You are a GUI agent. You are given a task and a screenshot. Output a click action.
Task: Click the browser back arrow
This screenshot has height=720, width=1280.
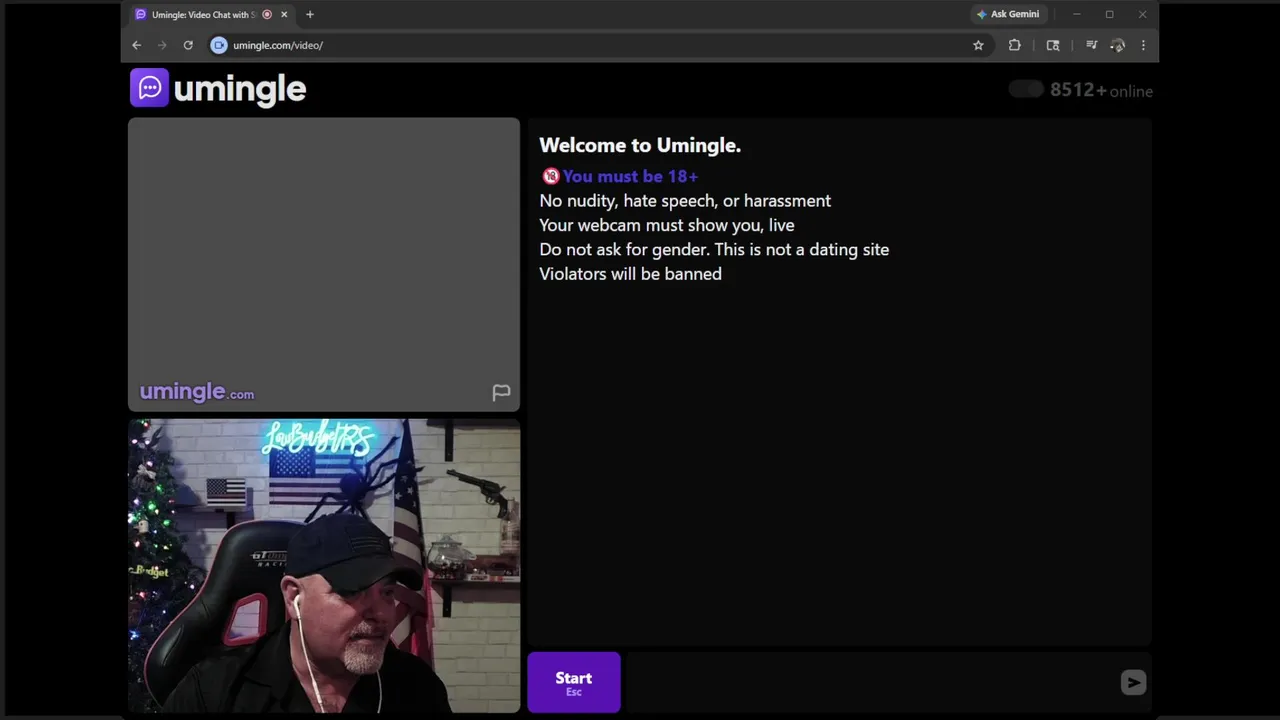[137, 45]
